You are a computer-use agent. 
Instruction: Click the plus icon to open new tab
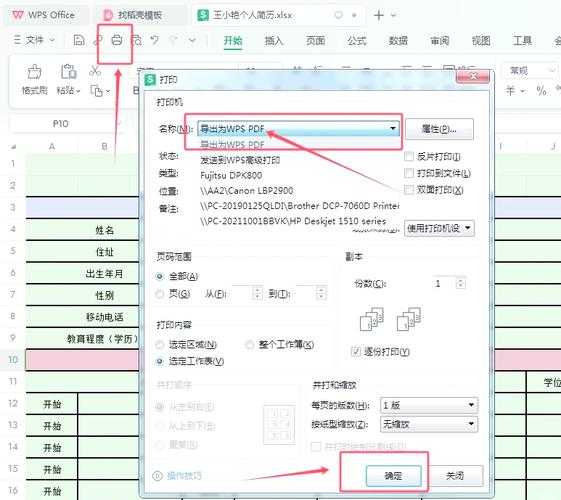379,15
